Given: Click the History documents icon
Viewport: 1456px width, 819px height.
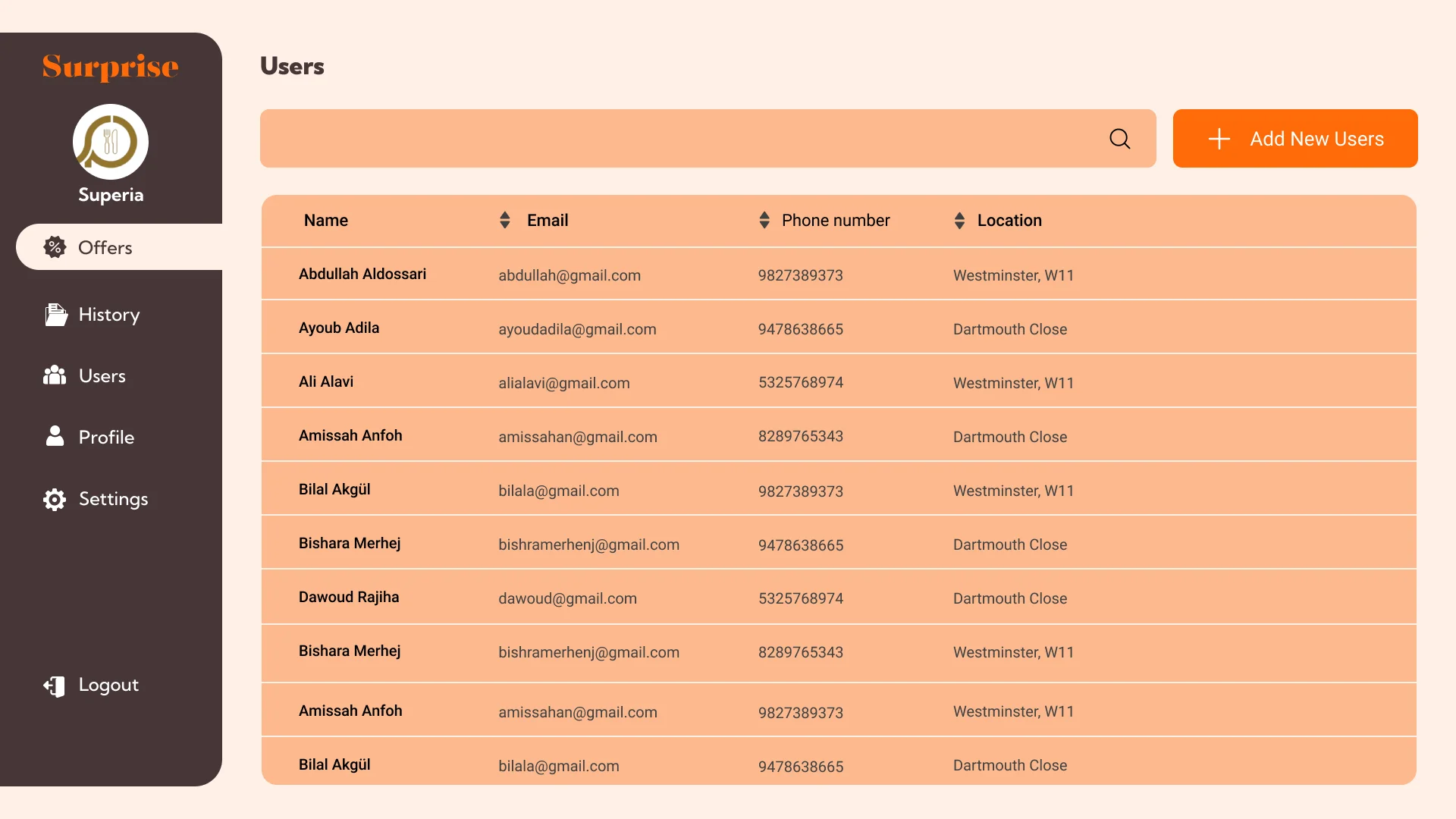Looking at the screenshot, I should click(x=55, y=315).
